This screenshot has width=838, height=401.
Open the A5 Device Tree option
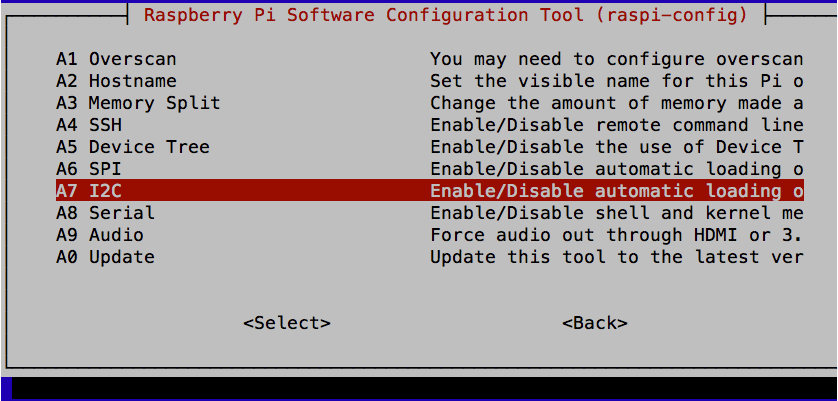pyautogui.click(x=132, y=147)
